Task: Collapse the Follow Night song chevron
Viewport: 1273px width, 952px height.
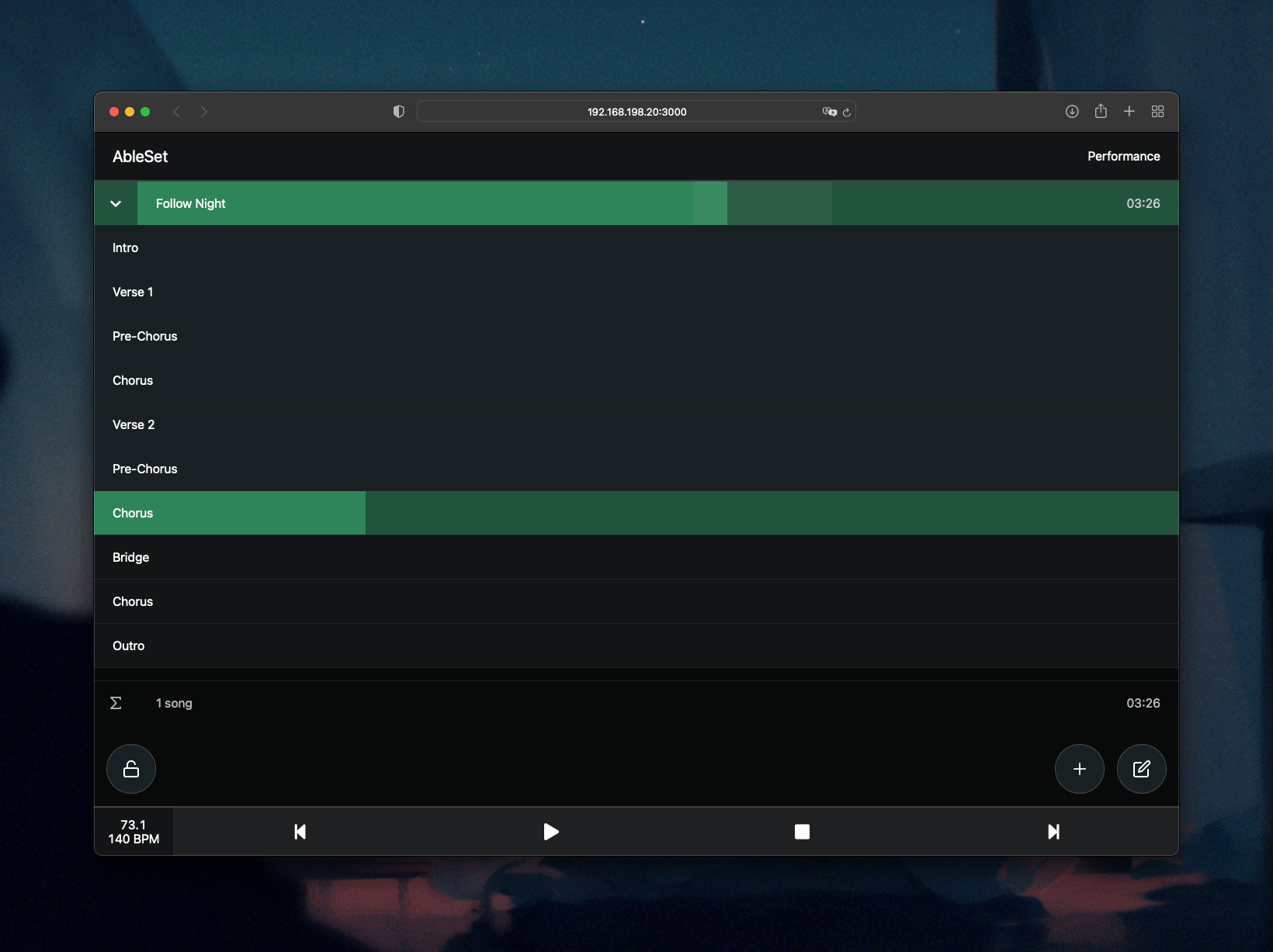Action: click(116, 203)
